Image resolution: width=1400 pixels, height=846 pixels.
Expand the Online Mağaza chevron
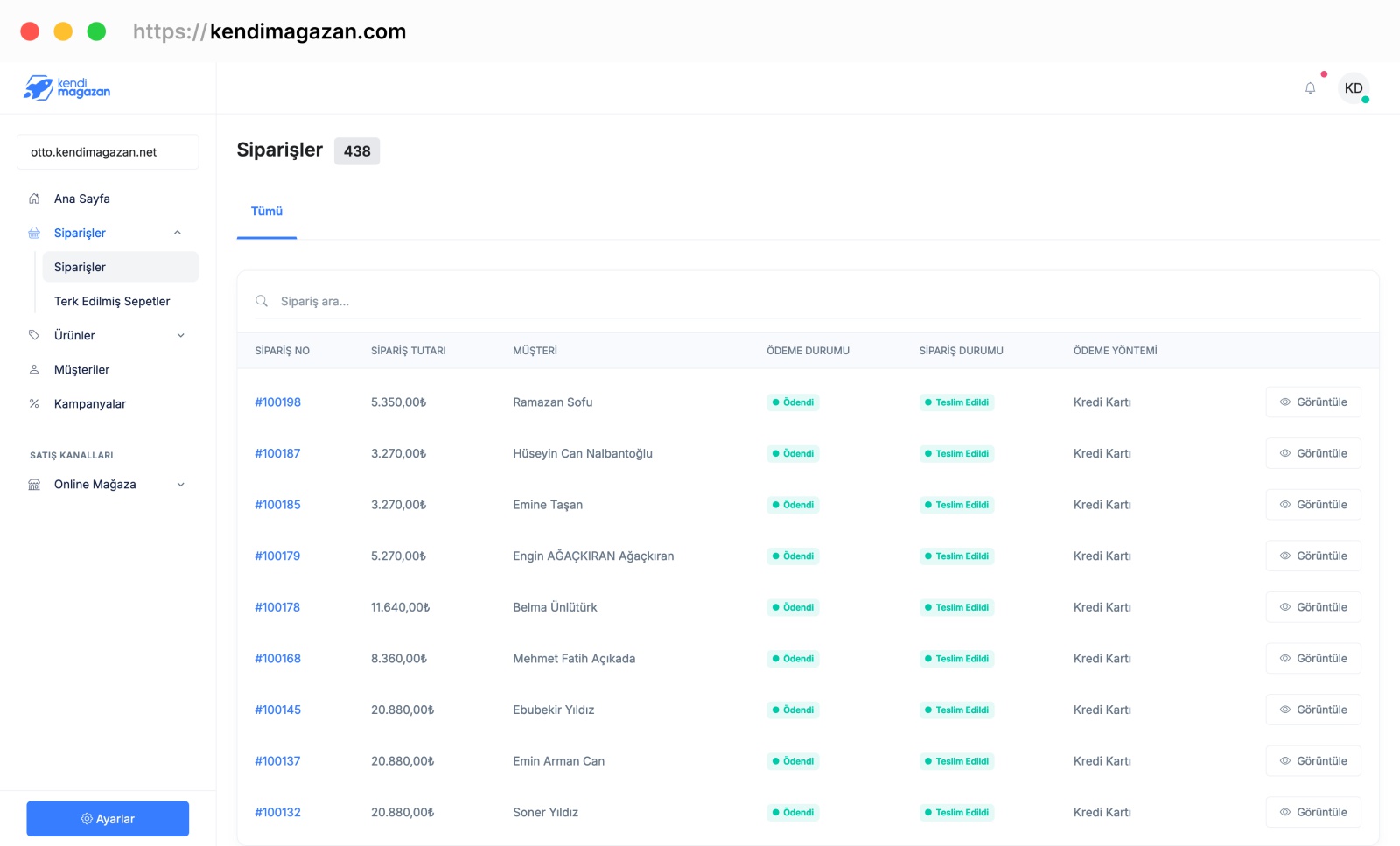point(181,485)
